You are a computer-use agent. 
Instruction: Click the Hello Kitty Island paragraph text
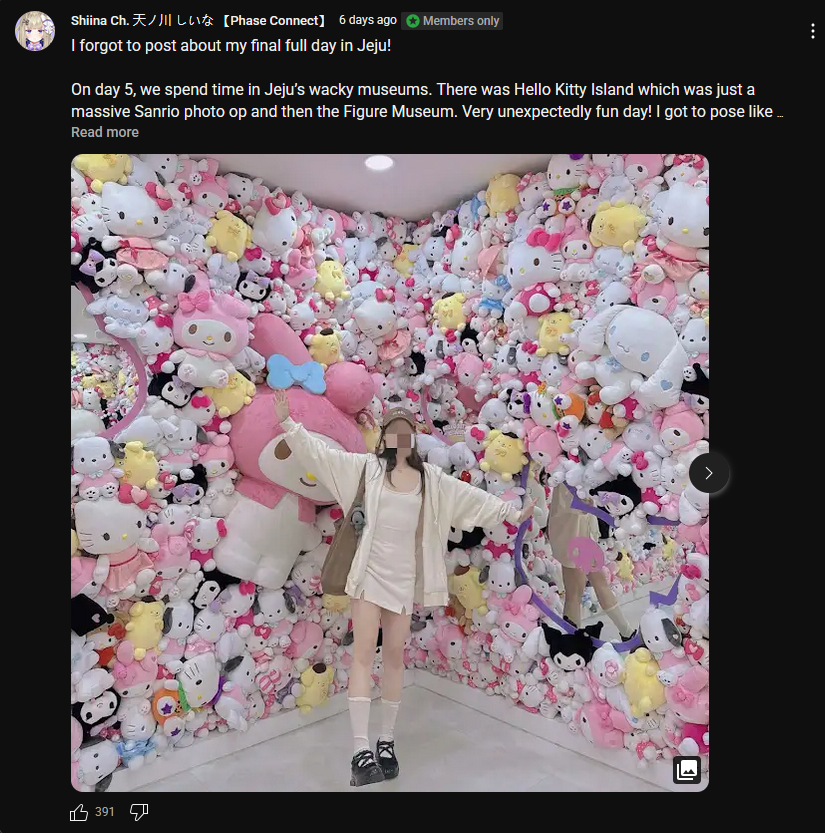(427, 100)
